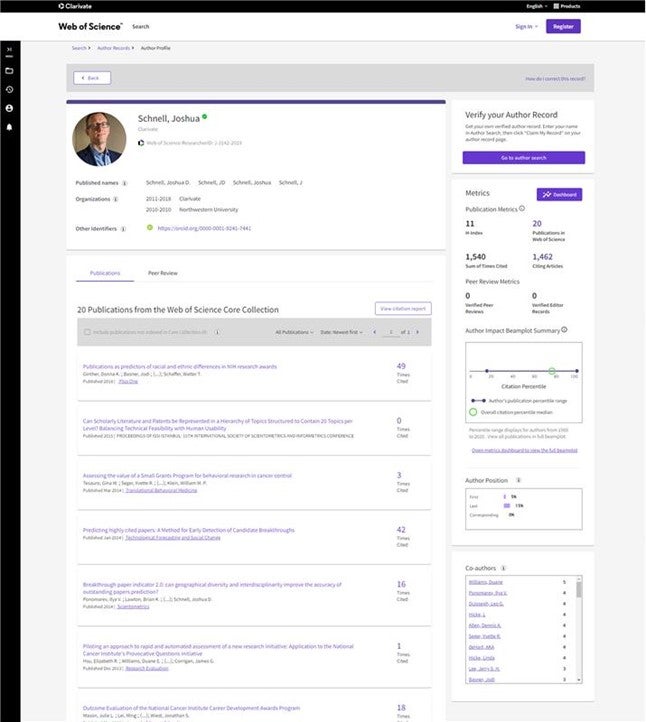Image resolution: width=646 pixels, height=722 pixels.
Task: Open the notifications bell icon in sidebar
Action: tap(9, 127)
